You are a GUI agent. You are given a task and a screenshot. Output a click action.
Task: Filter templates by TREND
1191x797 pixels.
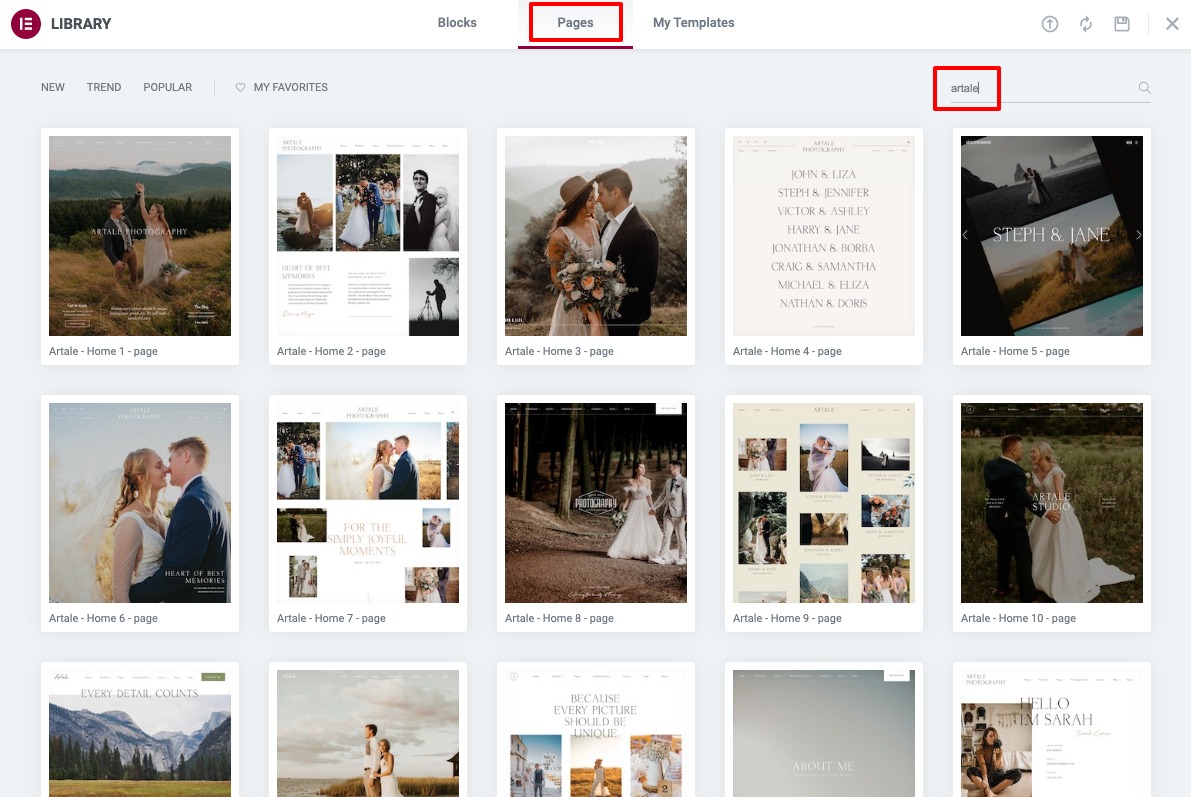(103, 87)
